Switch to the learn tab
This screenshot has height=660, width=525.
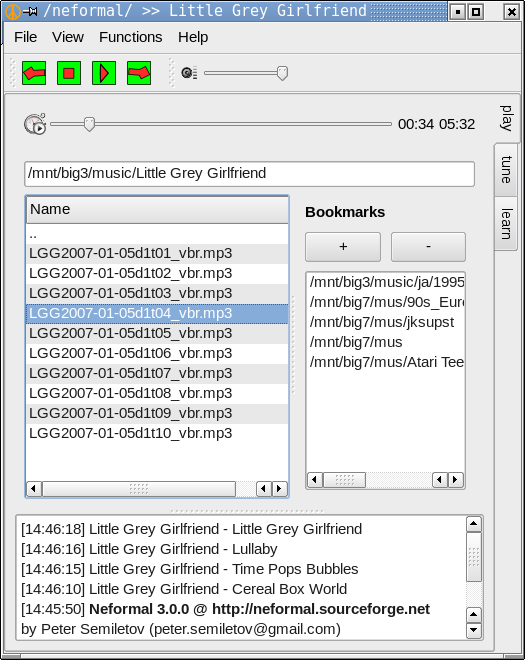pos(506,224)
